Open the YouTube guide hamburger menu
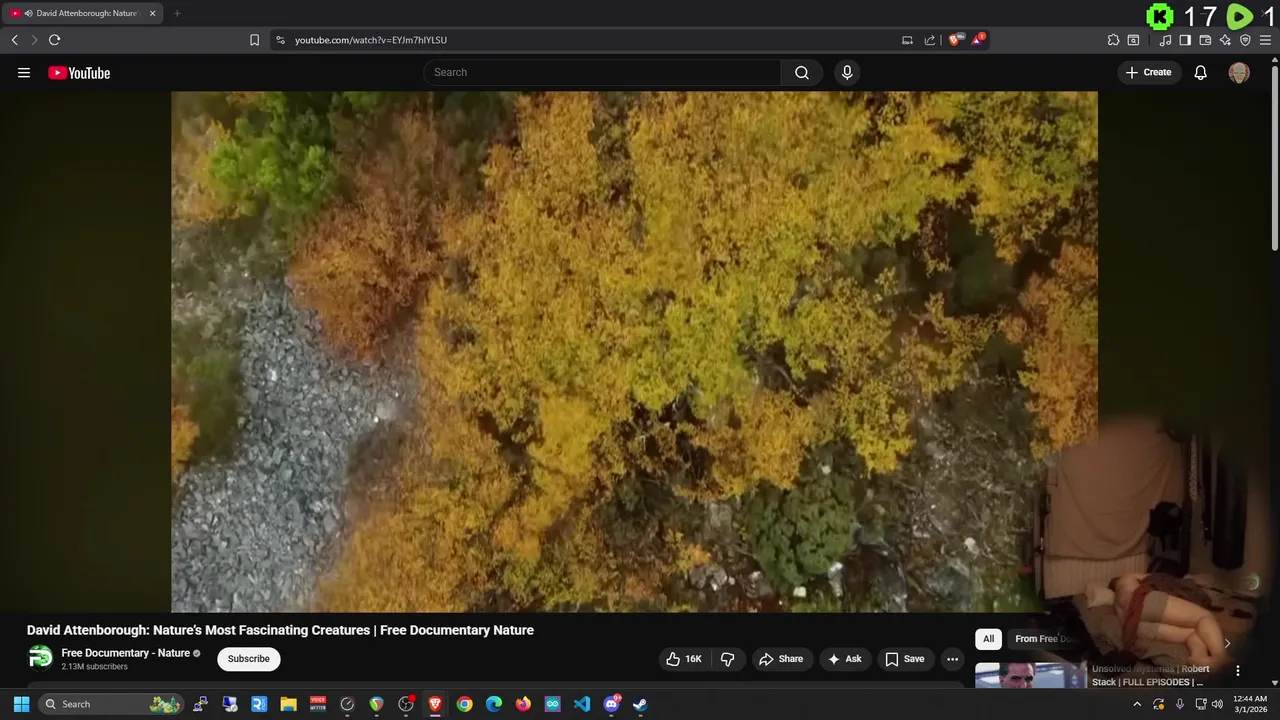The width and height of the screenshot is (1280, 720). [24, 73]
